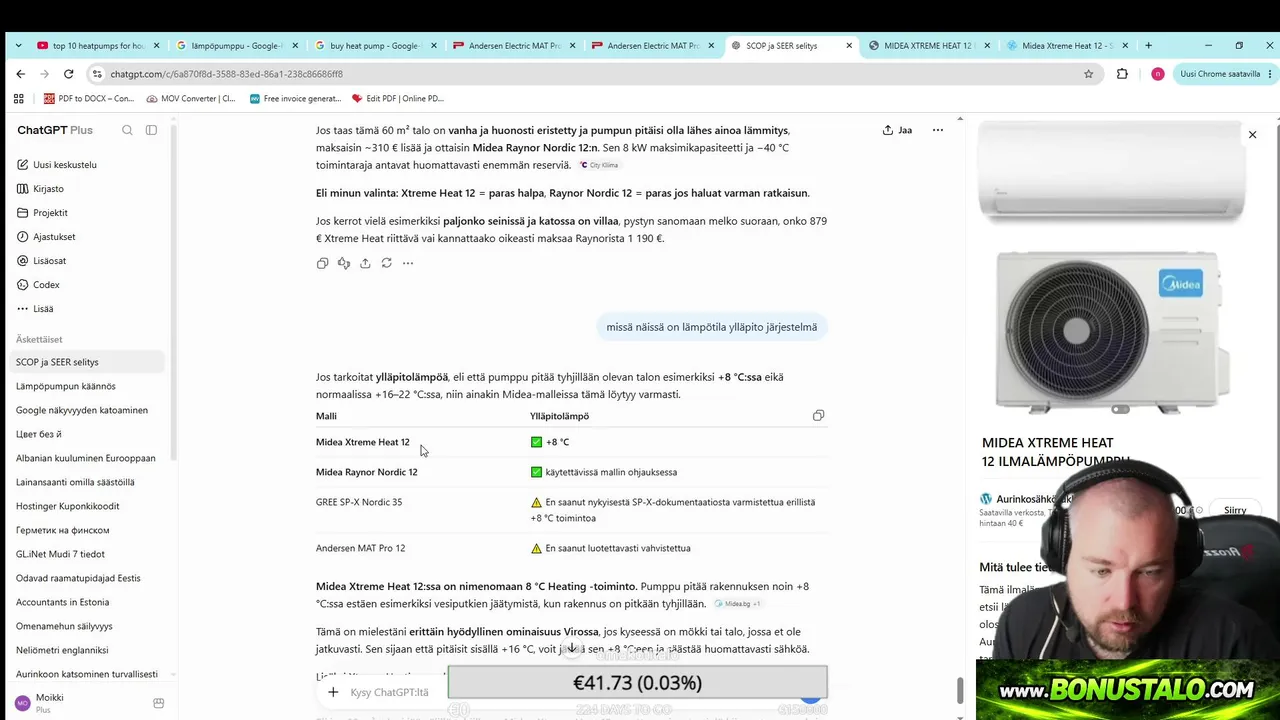Screen dimensions: 1280x720
Task: Switch to the 'buy heat pump - Google' tab
Action: [374, 45]
